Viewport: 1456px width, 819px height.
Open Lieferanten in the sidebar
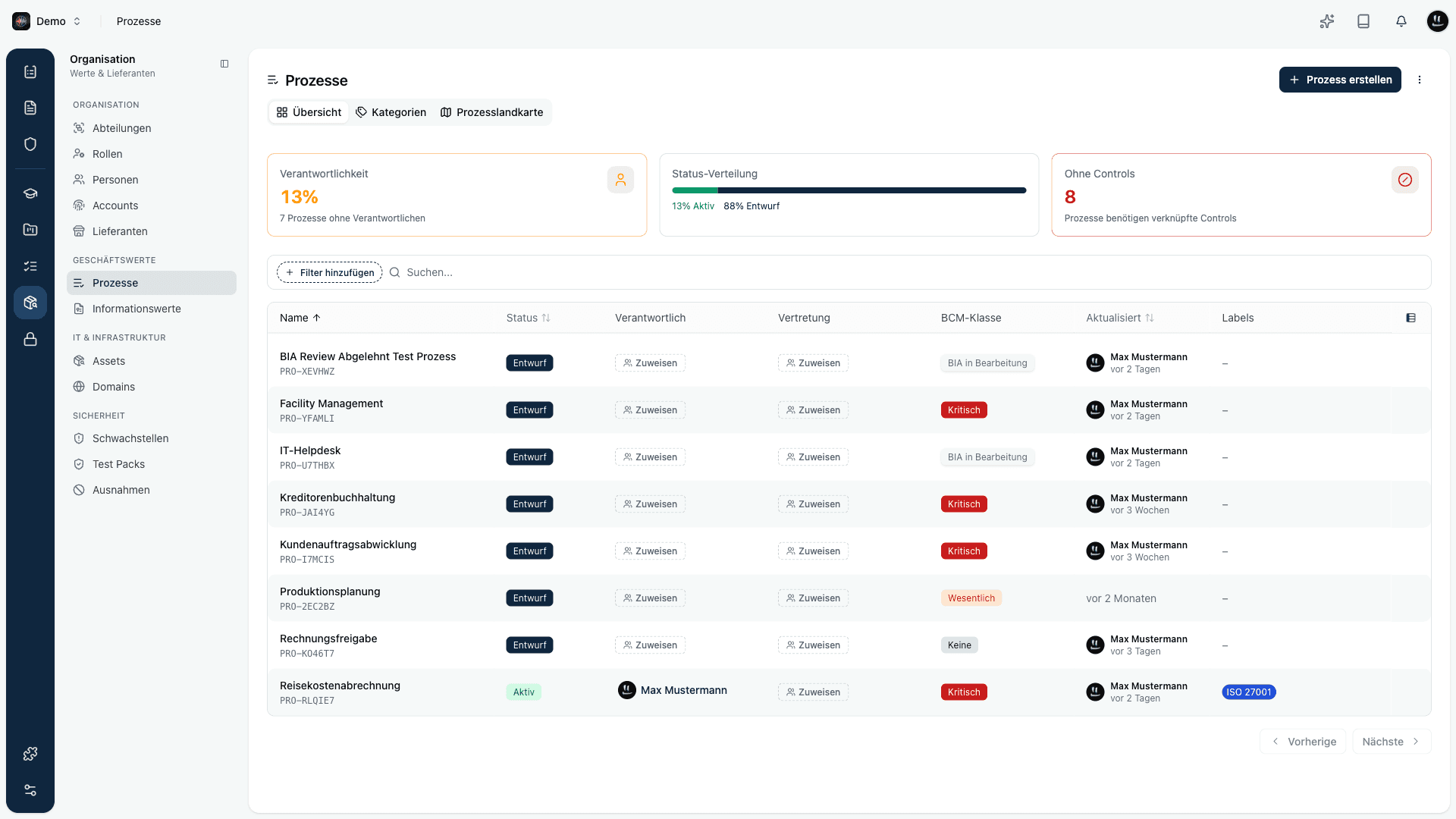(152, 231)
